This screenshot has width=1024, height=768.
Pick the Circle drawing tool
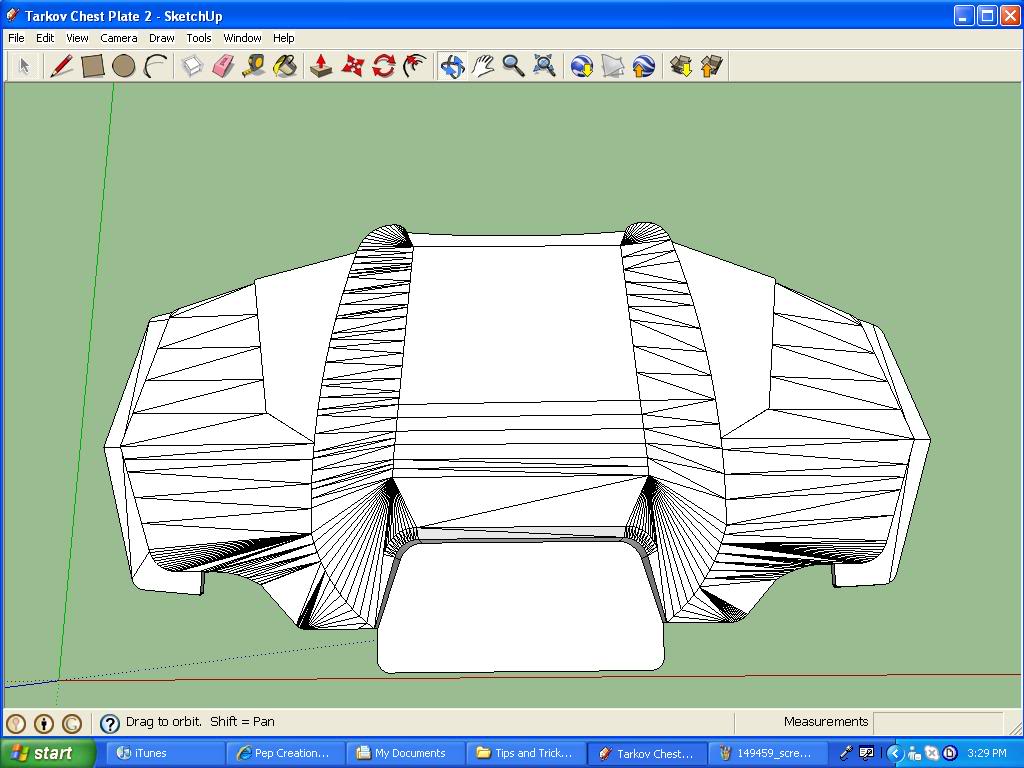pos(123,66)
